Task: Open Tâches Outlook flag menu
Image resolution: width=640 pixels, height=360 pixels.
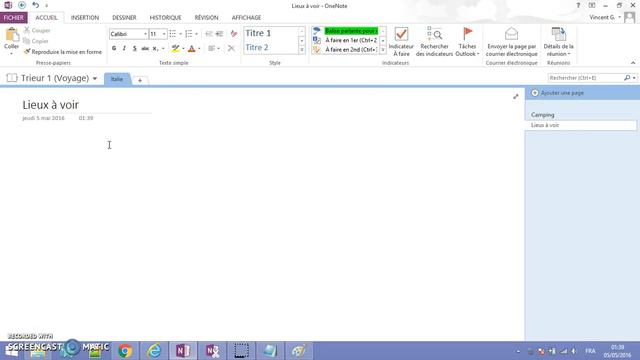Action: [467, 42]
